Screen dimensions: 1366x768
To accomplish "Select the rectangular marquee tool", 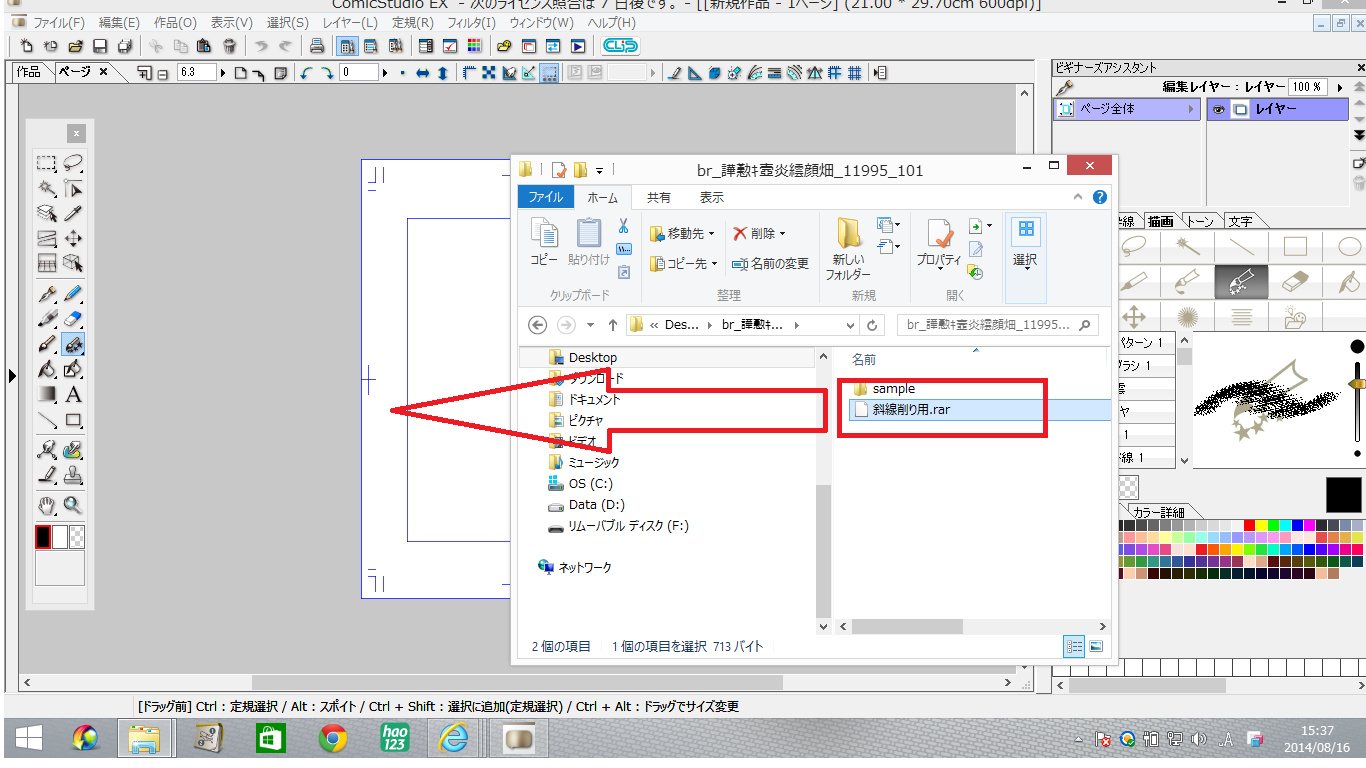I will coord(47,163).
